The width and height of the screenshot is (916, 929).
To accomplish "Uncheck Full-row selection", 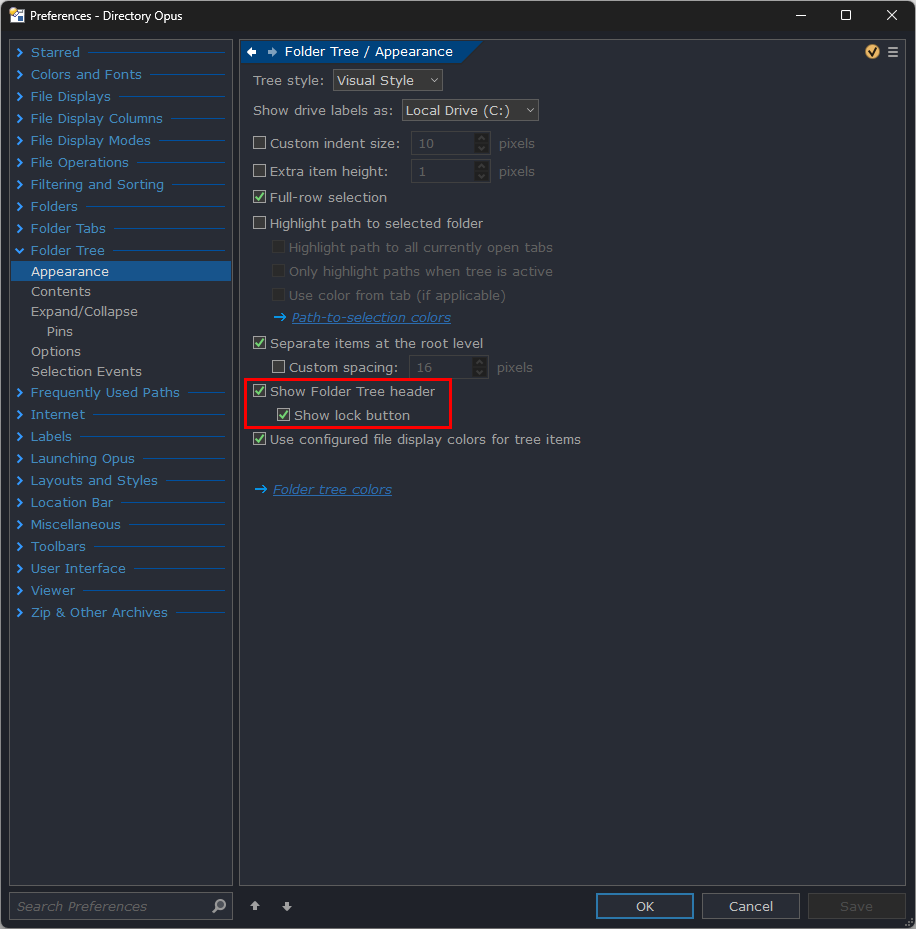I will [x=260, y=197].
